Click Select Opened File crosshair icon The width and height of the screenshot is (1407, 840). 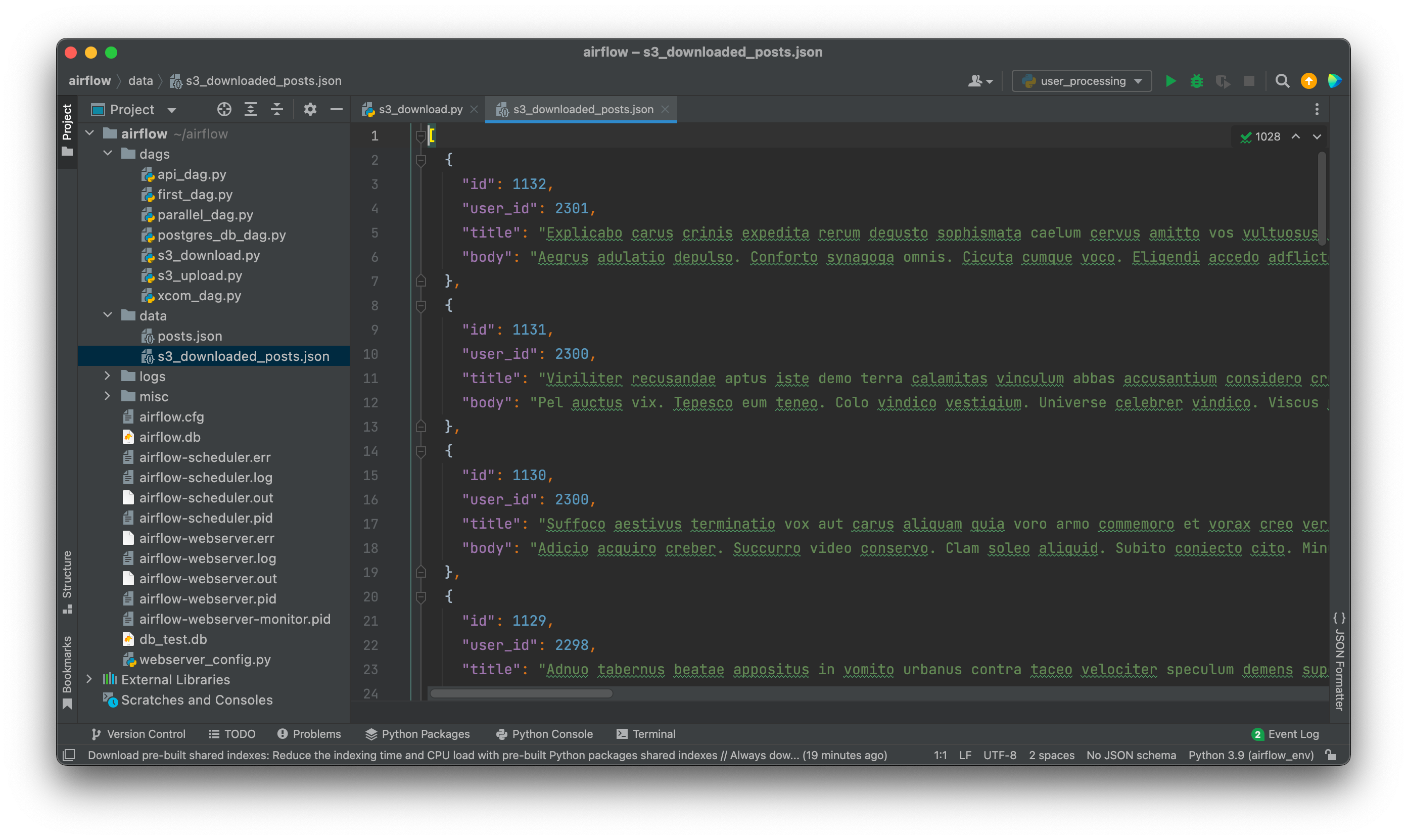pos(224,109)
